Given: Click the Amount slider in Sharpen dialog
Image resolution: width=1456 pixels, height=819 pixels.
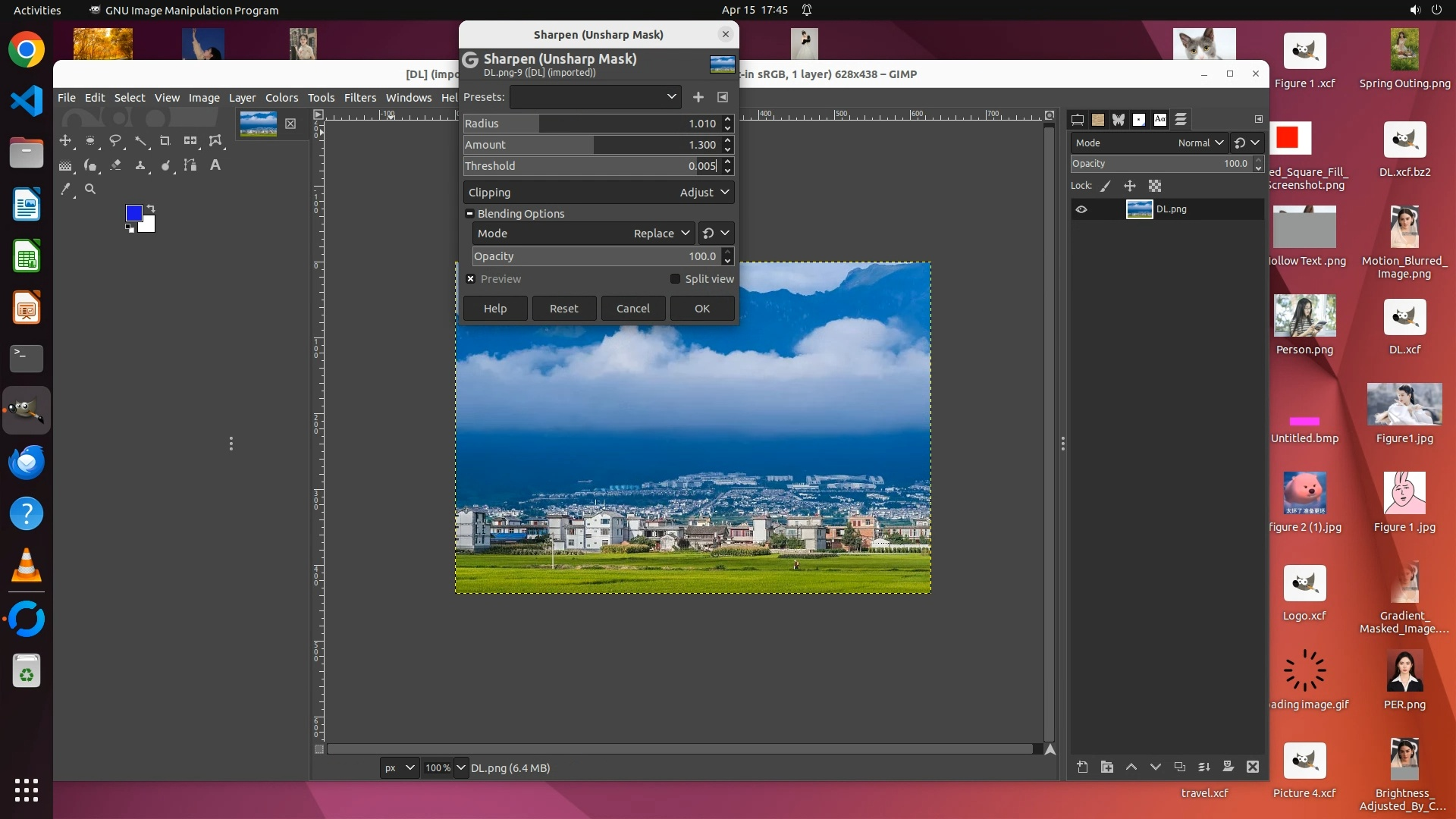Looking at the screenshot, I should (591, 145).
